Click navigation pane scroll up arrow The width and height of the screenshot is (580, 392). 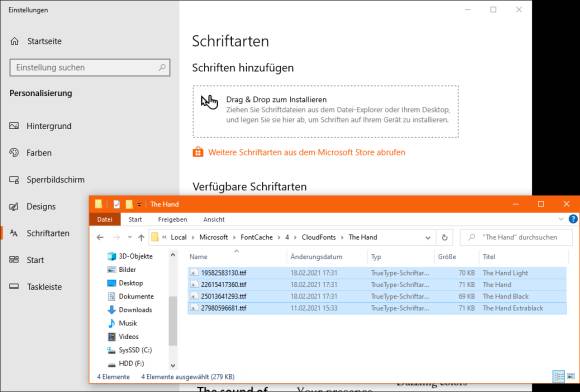coord(173,255)
